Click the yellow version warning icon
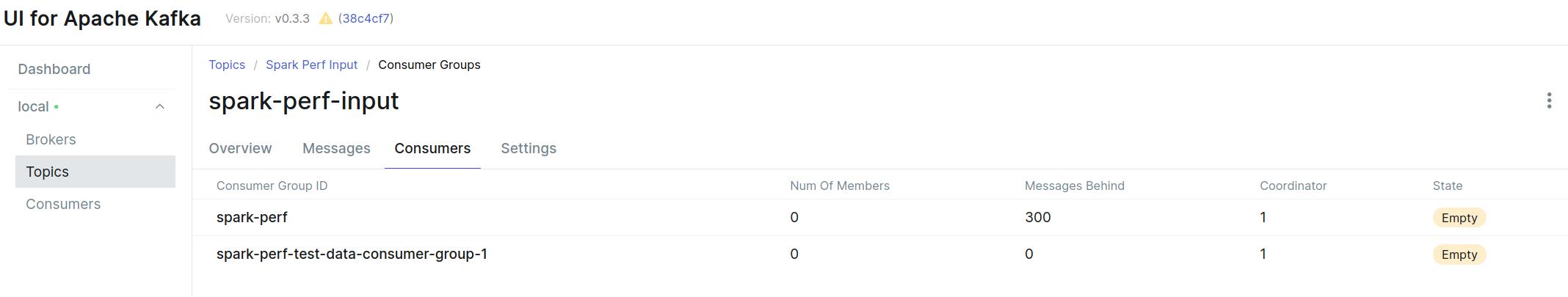Screen dimensions: 1568x297 pyautogui.click(x=325, y=18)
